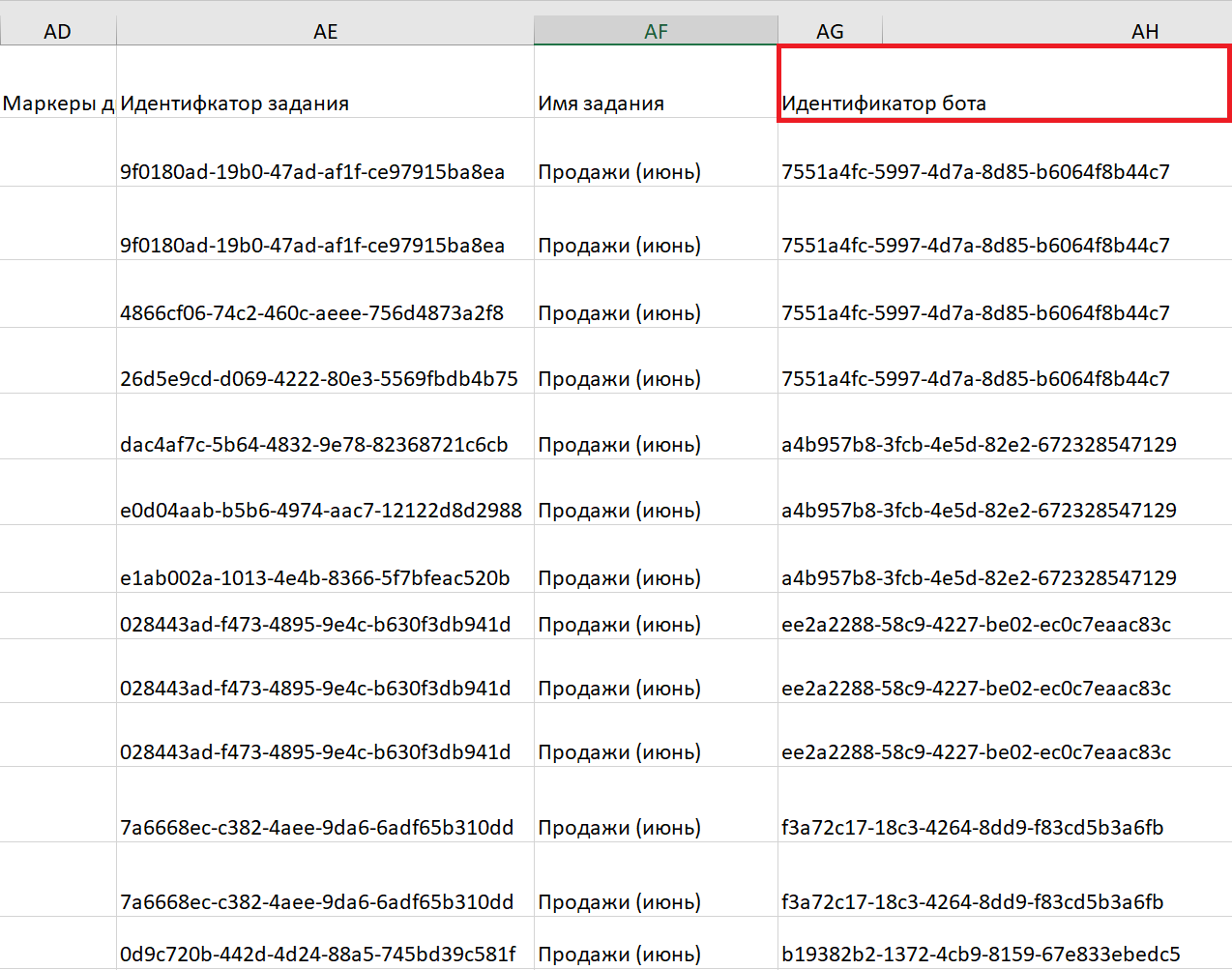Screen dimensions: 1232x970
Task: Select column AD header
Action: point(58,31)
